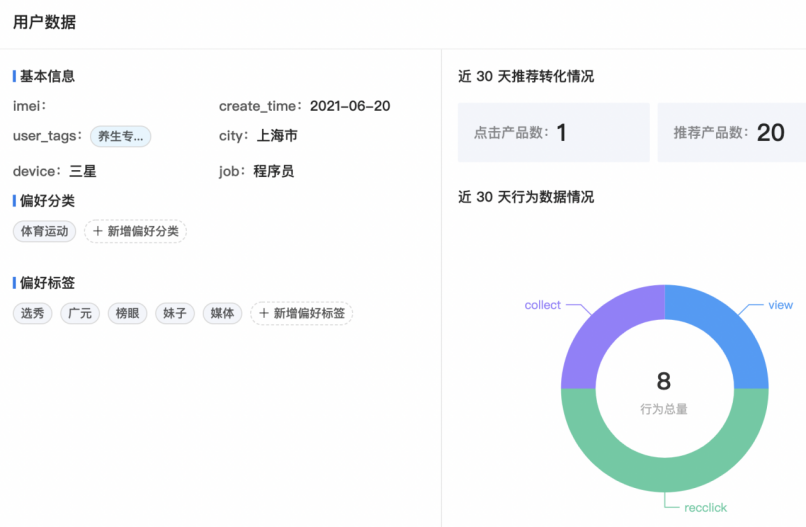Click the recclick chart label

pos(705,508)
